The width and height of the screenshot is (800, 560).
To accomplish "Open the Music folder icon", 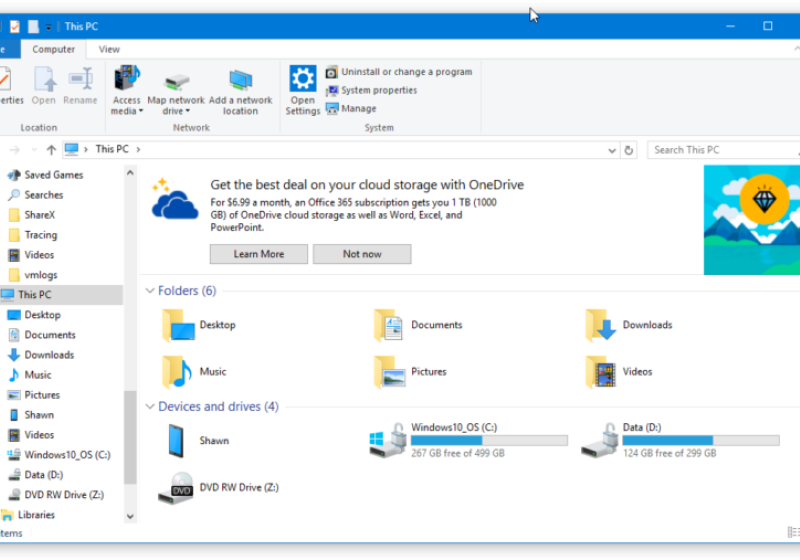I will coord(177,372).
